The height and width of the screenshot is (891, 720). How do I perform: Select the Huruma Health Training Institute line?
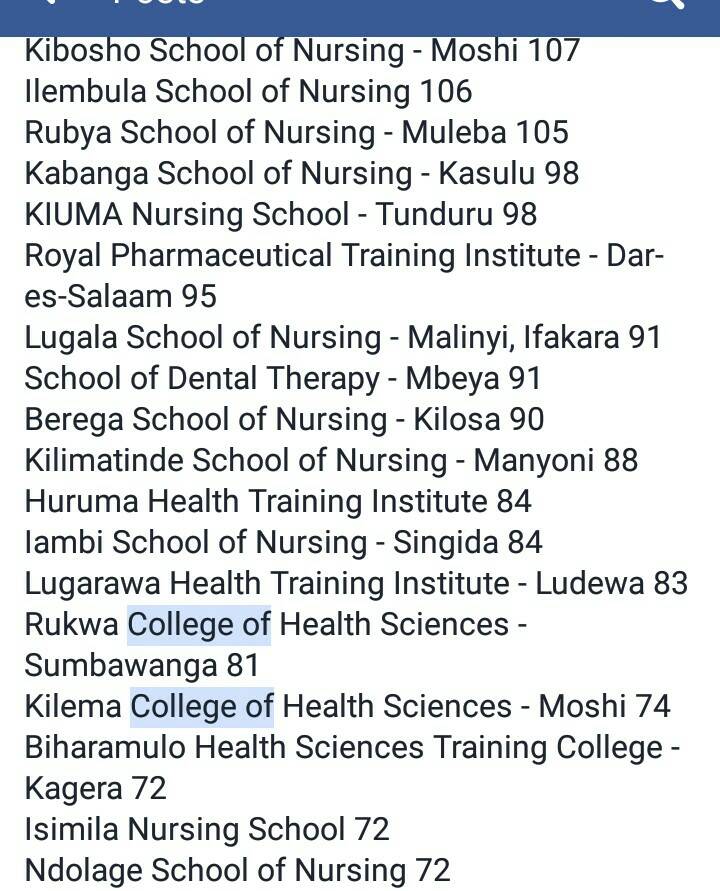[278, 501]
